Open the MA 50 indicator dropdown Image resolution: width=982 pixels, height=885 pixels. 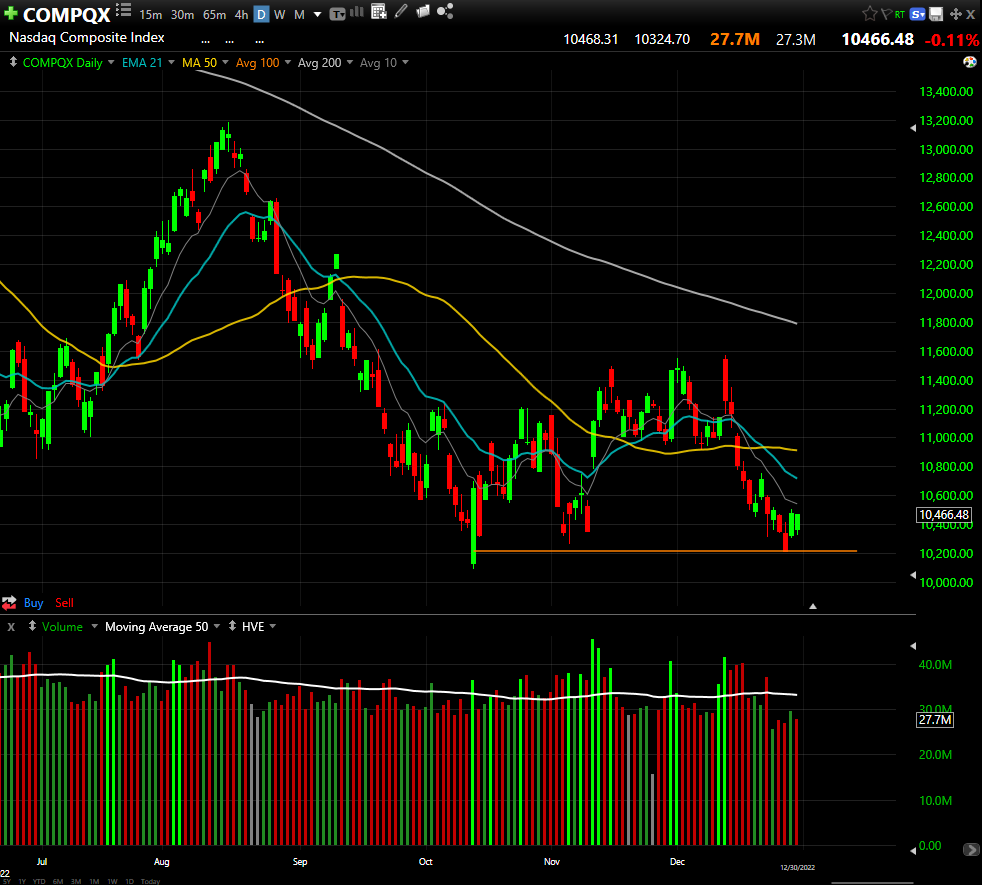225,62
